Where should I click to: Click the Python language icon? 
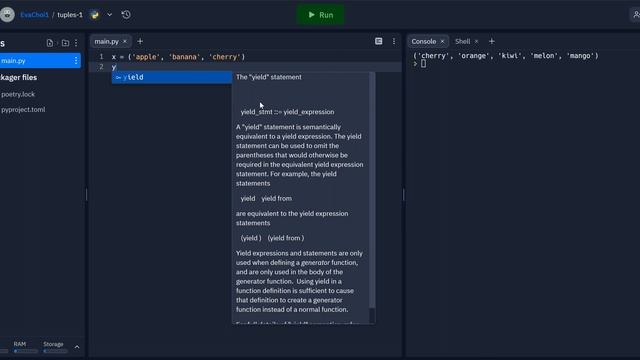click(95, 15)
